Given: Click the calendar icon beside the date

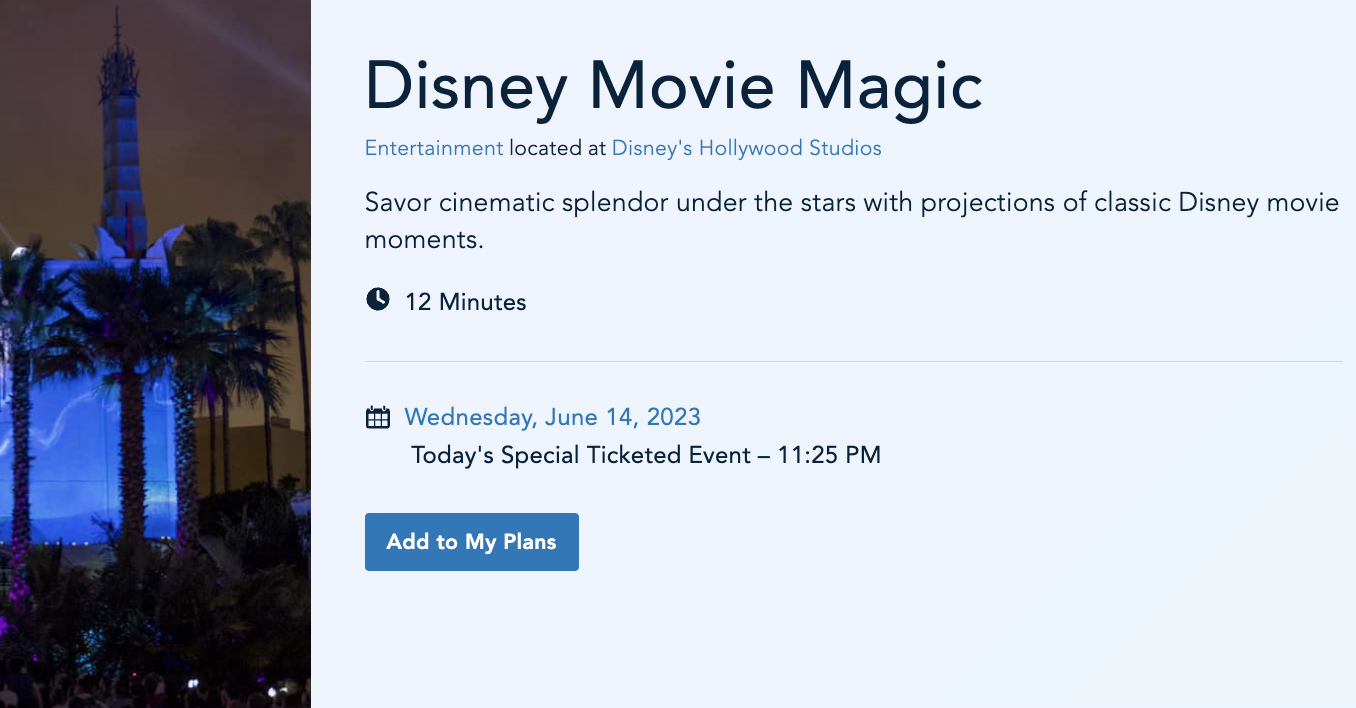Looking at the screenshot, I should click(378, 417).
